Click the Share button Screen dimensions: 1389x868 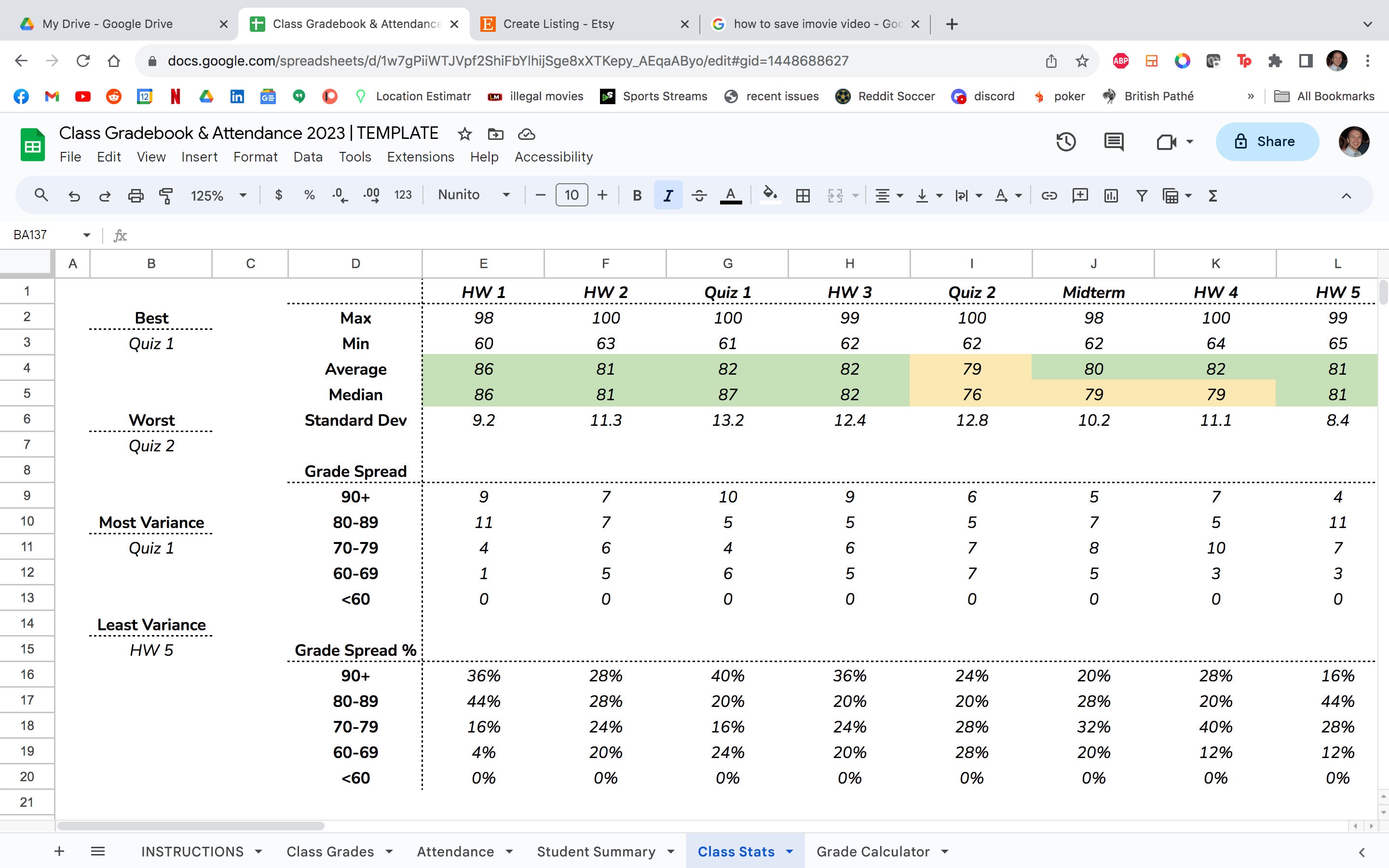point(1267,142)
